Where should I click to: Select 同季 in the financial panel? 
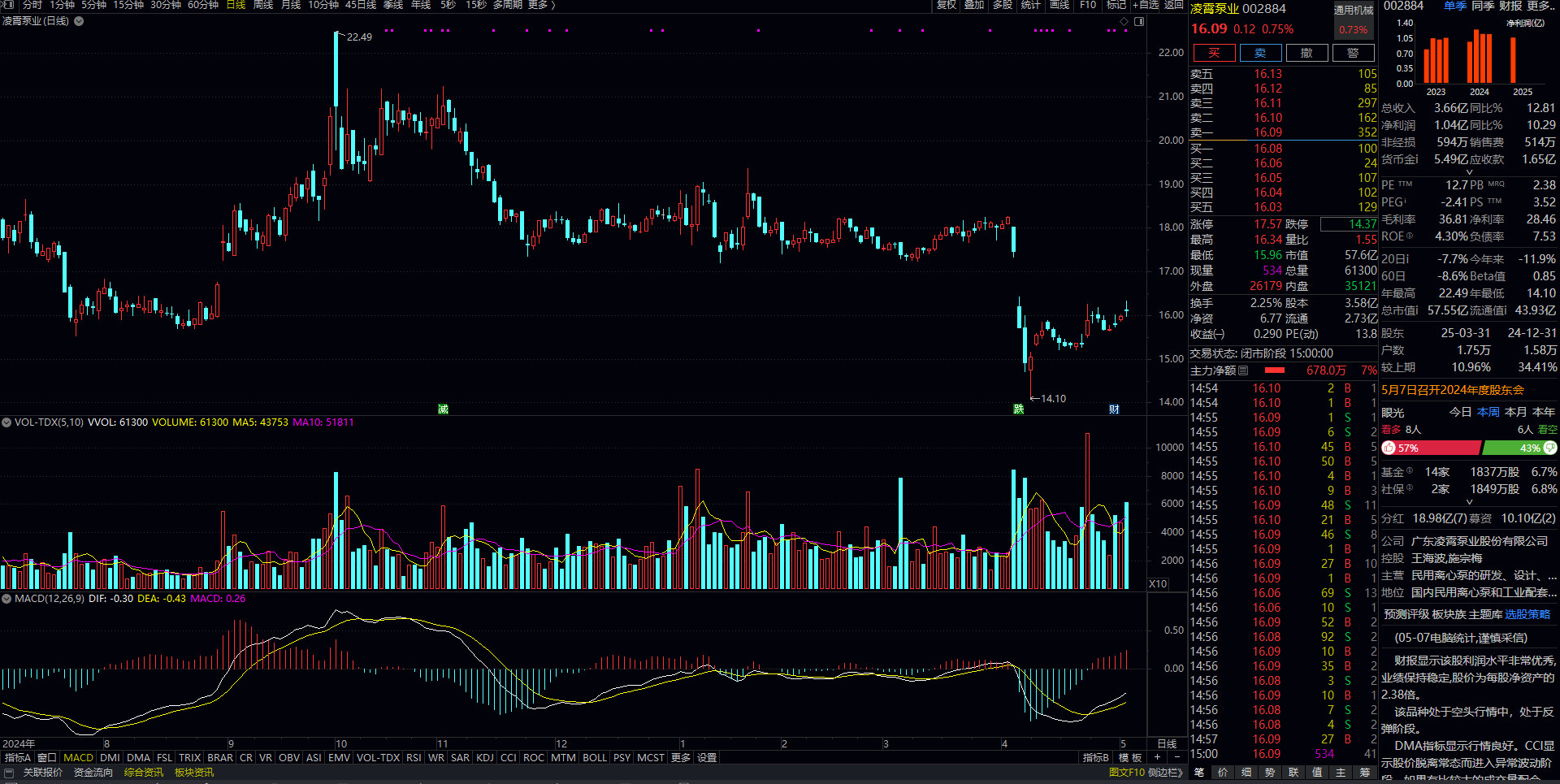pos(1483,6)
